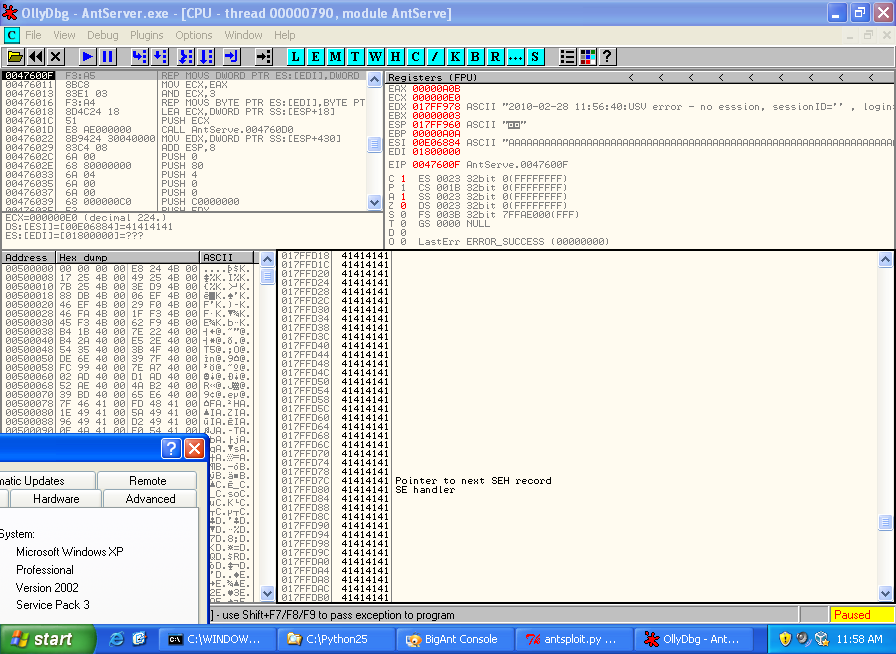Screen dimensions: 896x654
Task: Click stack pane scroll down arrow
Action: click(885, 593)
